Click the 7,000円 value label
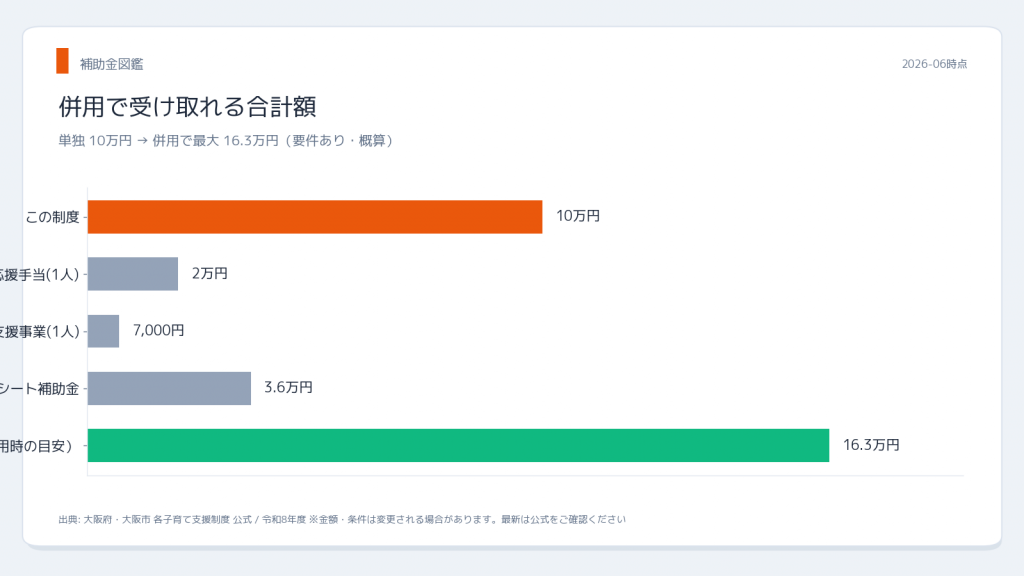 click(159, 330)
